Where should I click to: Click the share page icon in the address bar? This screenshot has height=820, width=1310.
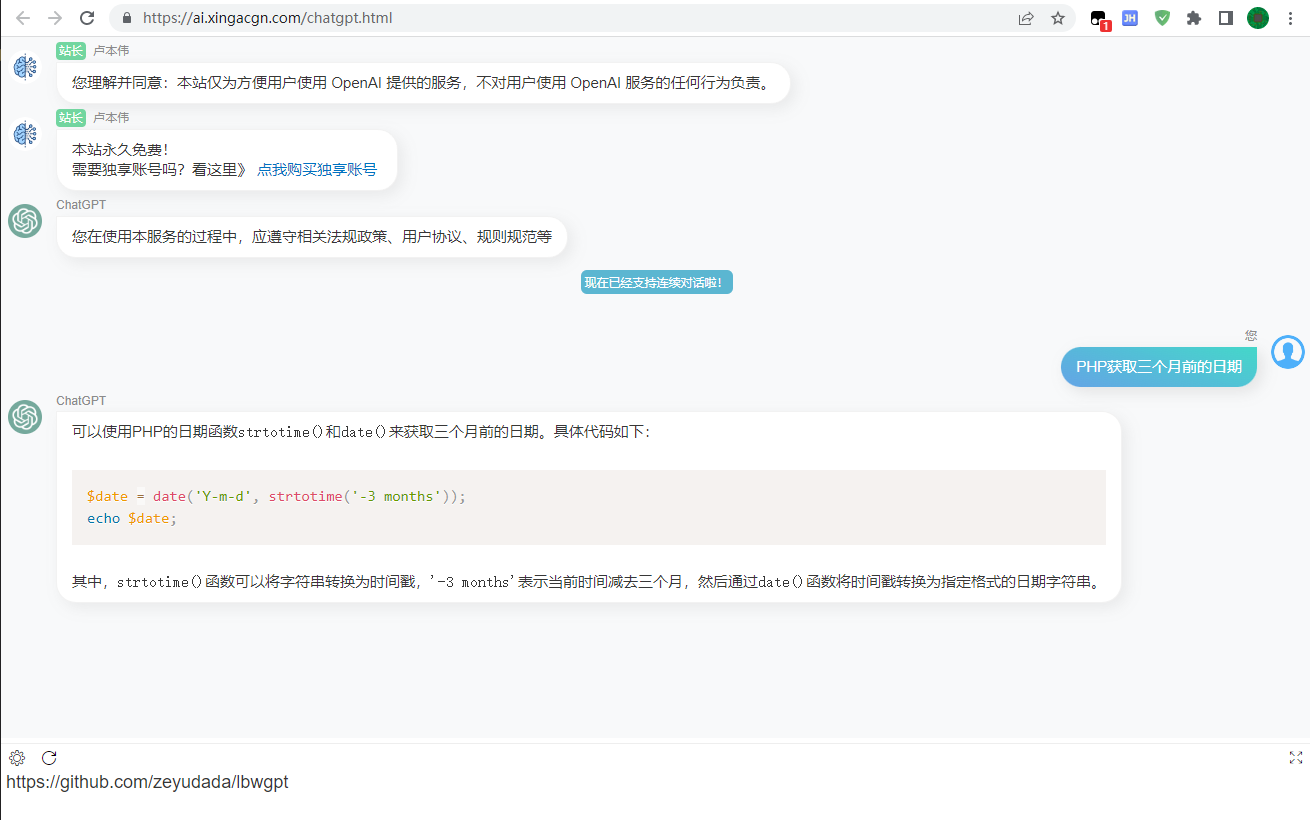[1026, 18]
